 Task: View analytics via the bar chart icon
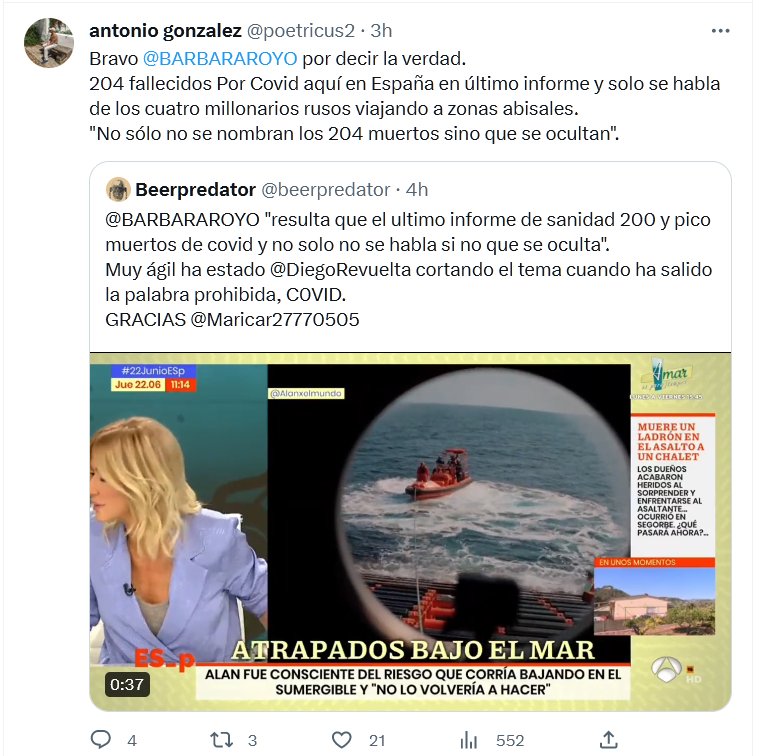[x=468, y=740]
